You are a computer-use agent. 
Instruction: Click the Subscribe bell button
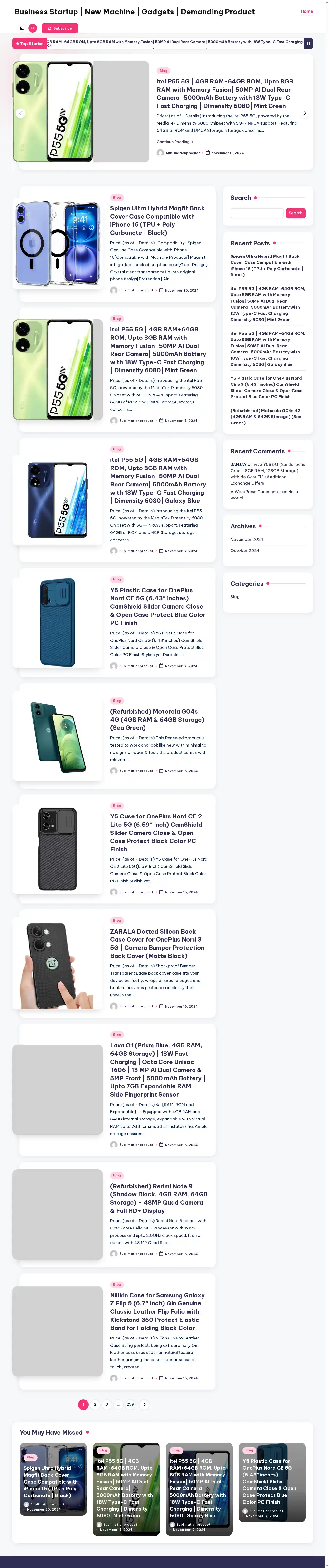[60, 28]
